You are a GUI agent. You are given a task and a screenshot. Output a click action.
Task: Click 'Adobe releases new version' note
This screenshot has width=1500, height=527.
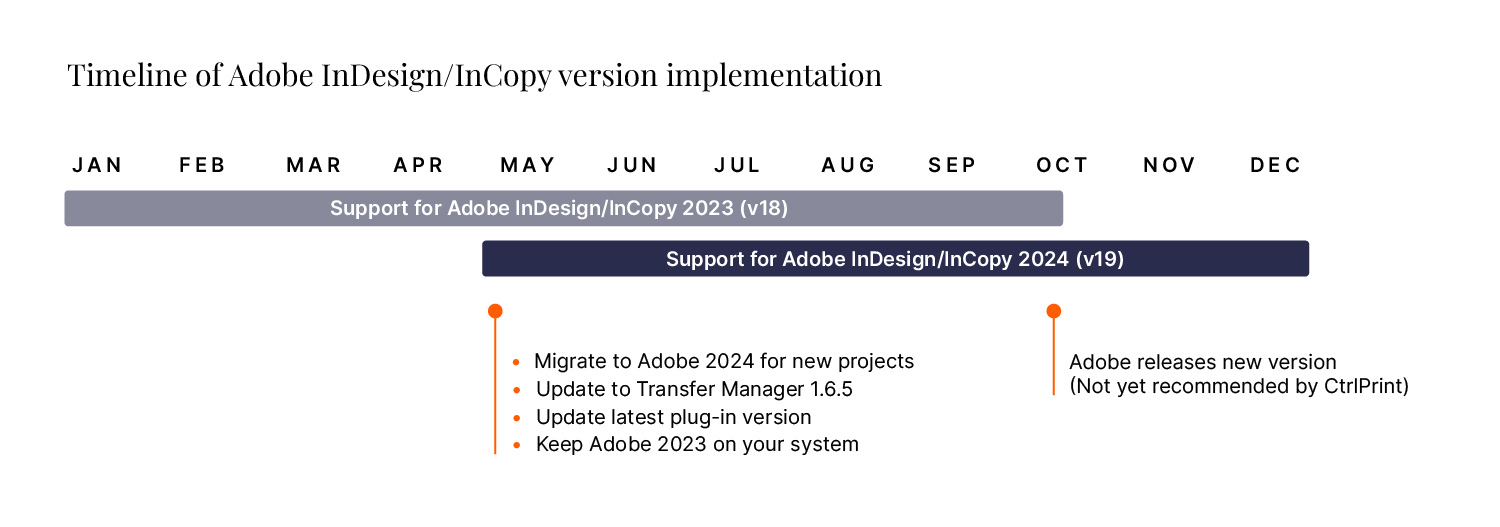pyautogui.click(x=1203, y=362)
